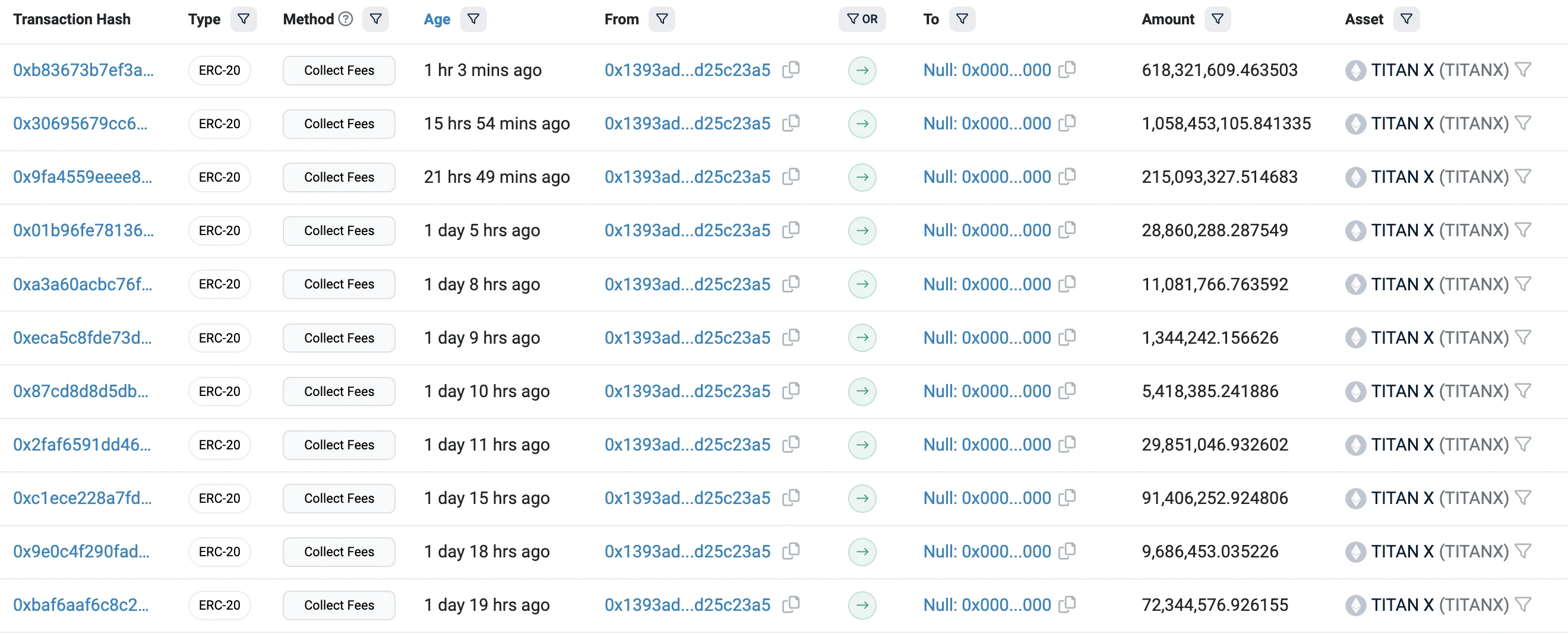Viewport: 1568px width, 634px height.
Task: Open transaction 0xb83673b7ef3a...
Action: coord(83,70)
